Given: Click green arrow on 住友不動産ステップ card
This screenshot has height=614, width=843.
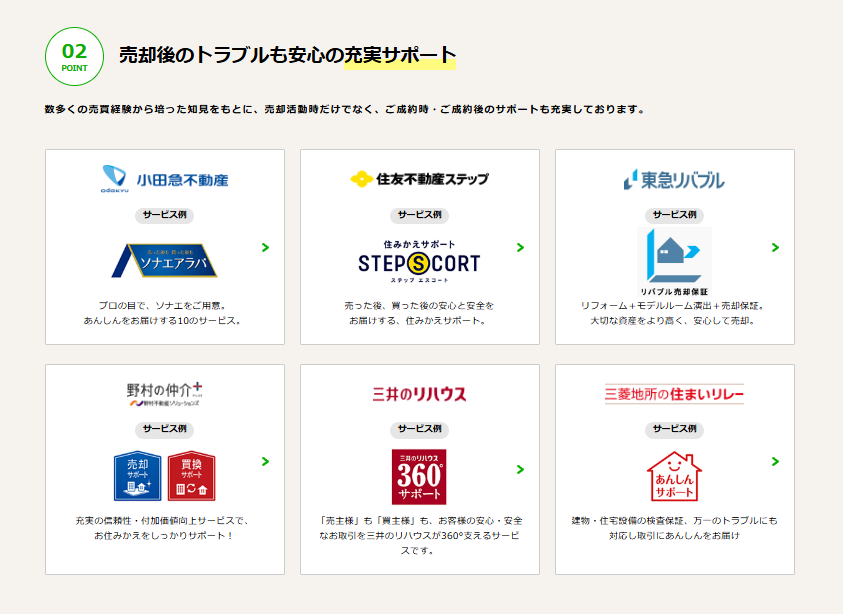Looking at the screenshot, I should 520,247.
